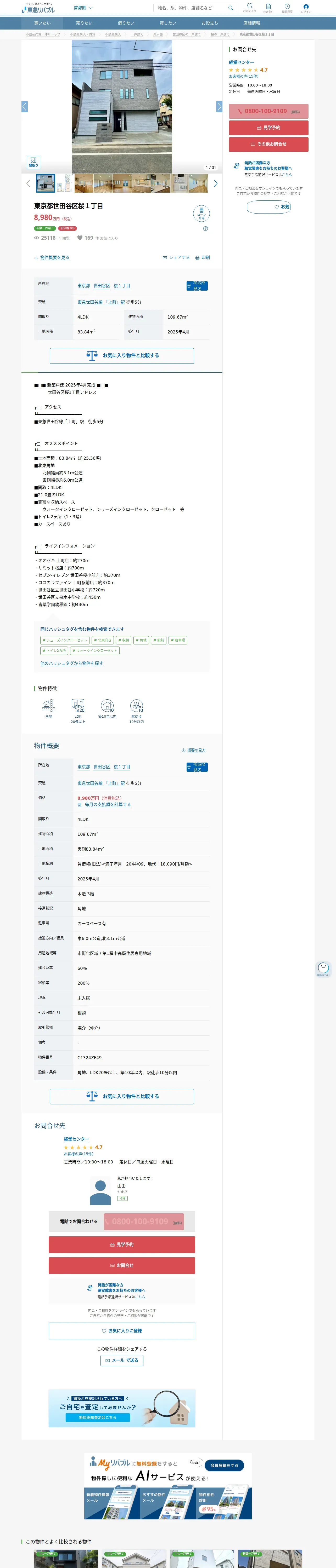336x1568 pixels.
Task: Show the next main photo with the right arrow
Action: 219,107
